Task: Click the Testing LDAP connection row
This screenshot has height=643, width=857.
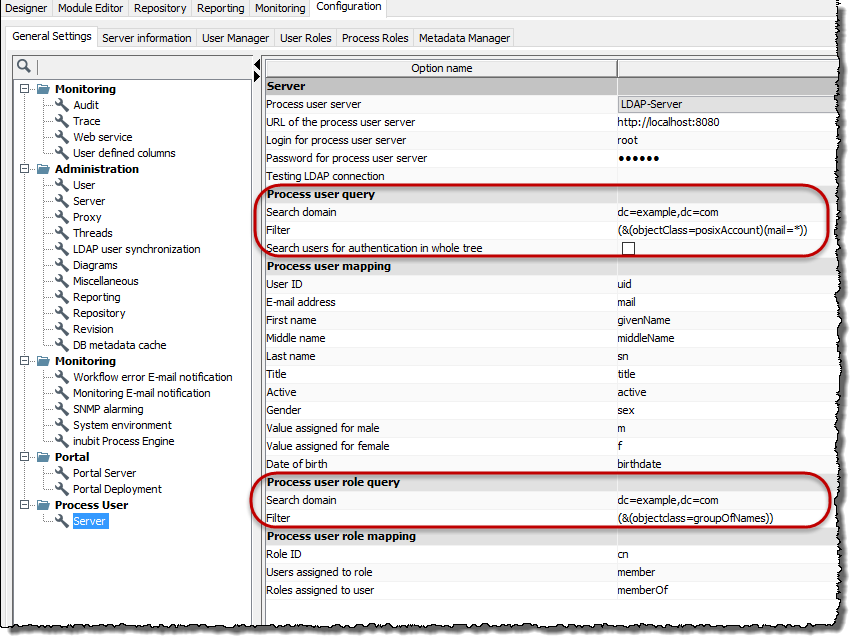Action: (440, 176)
